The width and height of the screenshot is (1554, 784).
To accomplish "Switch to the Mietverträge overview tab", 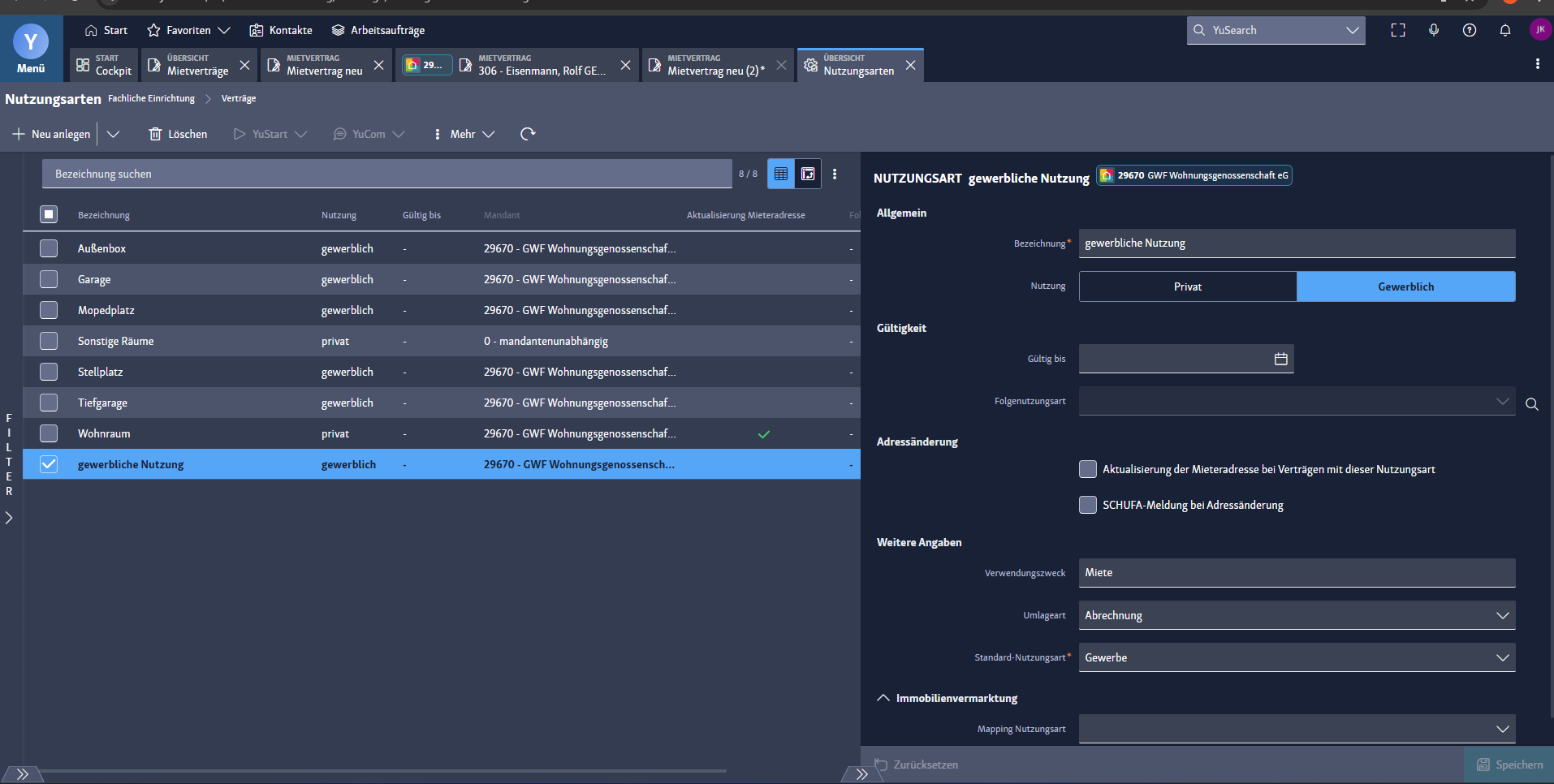I will pyautogui.click(x=196, y=65).
